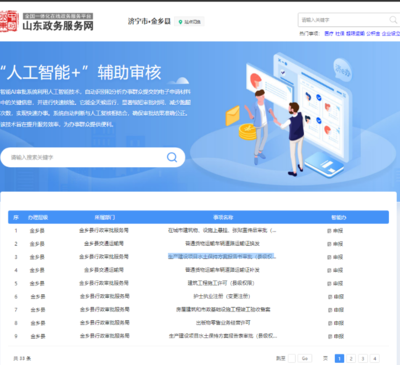Open the 社保 hot topic link
Viewport: 400px width, 365px height.
[340, 34]
